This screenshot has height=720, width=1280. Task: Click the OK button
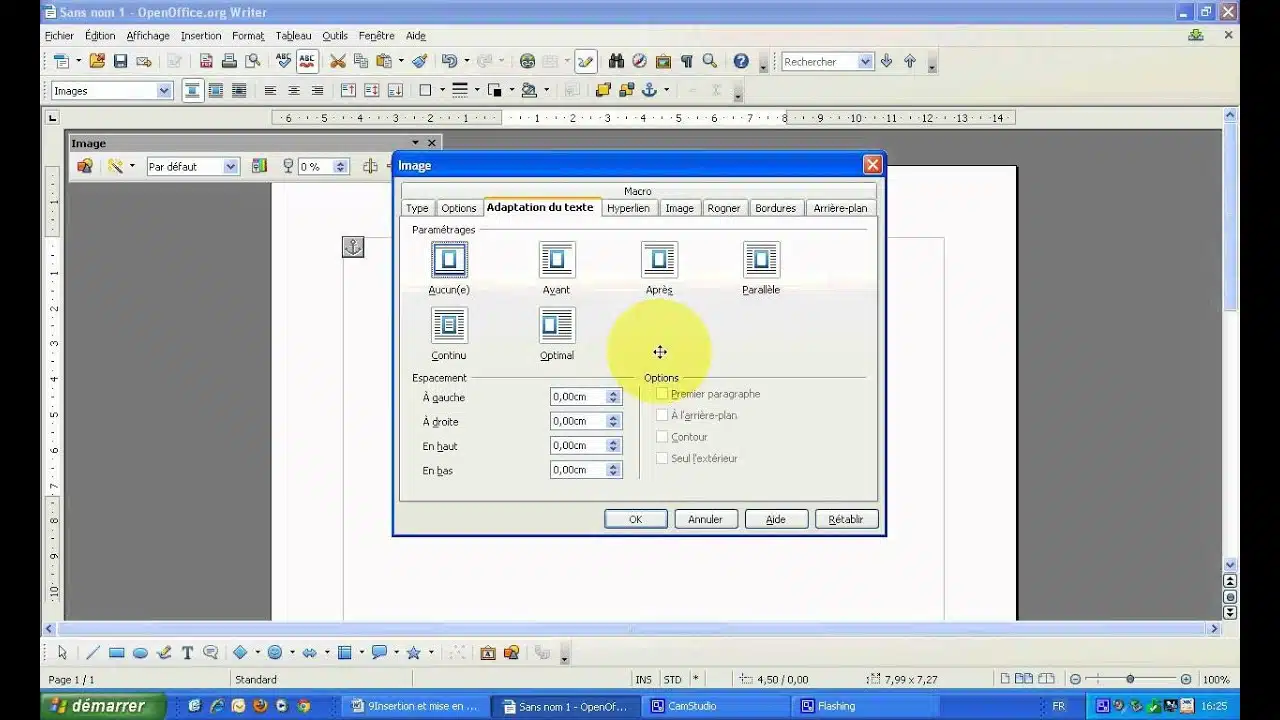635,519
